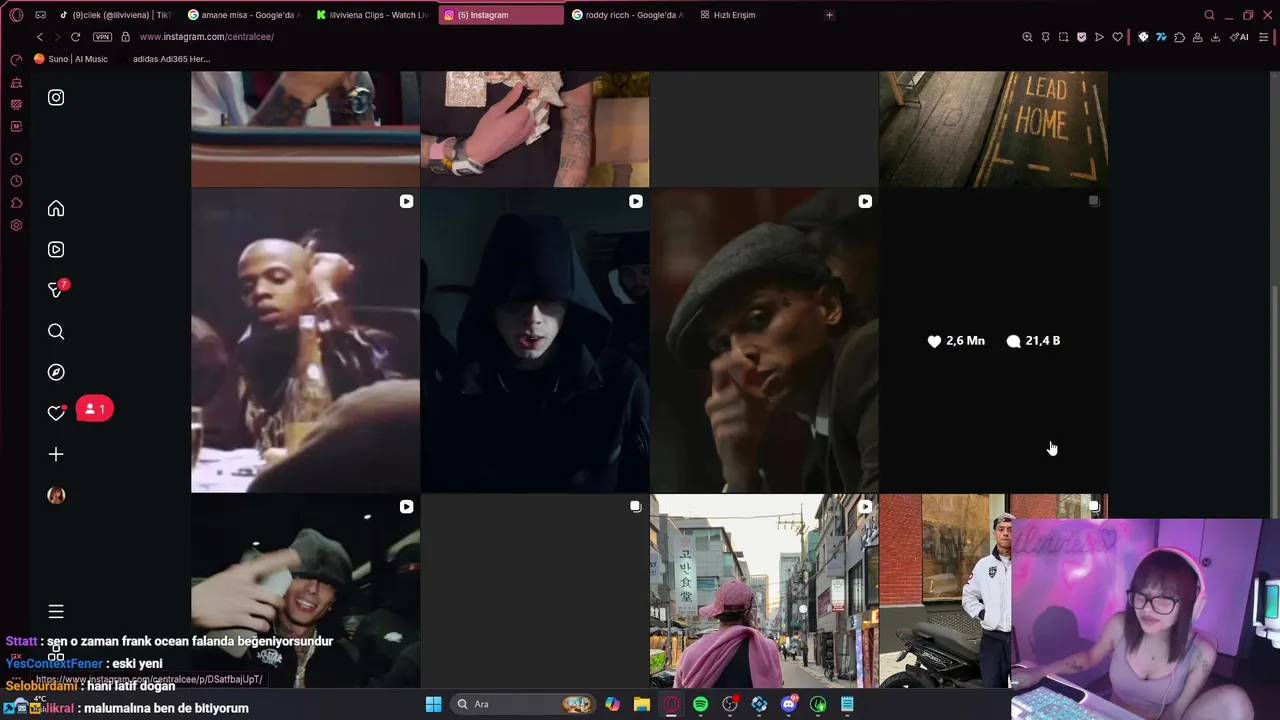
Task: Switch to Hızlı Erişim tab
Action: pyautogui.click(x=757, y=15)
